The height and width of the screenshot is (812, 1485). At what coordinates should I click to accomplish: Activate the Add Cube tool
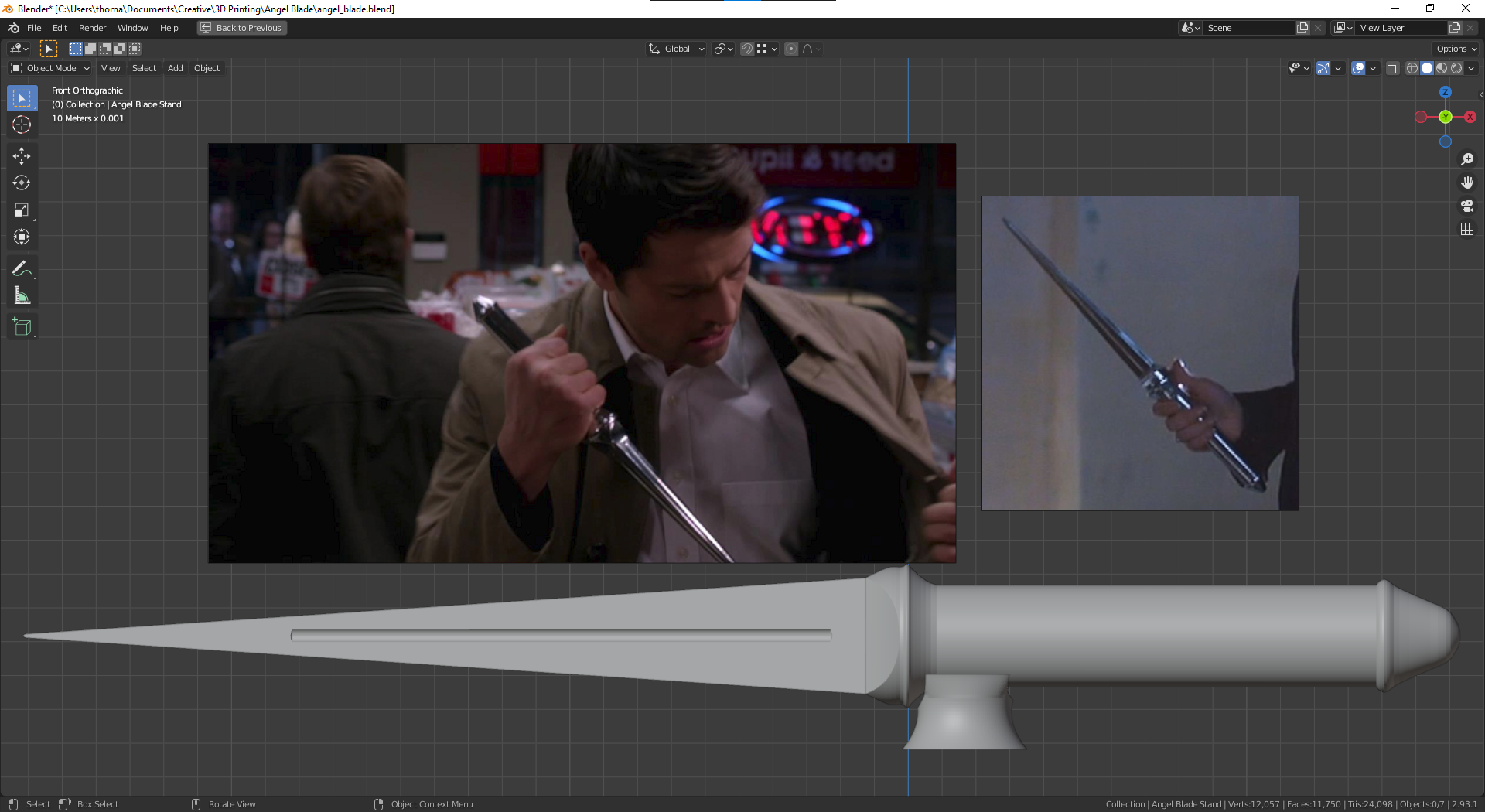coord(22,327)
